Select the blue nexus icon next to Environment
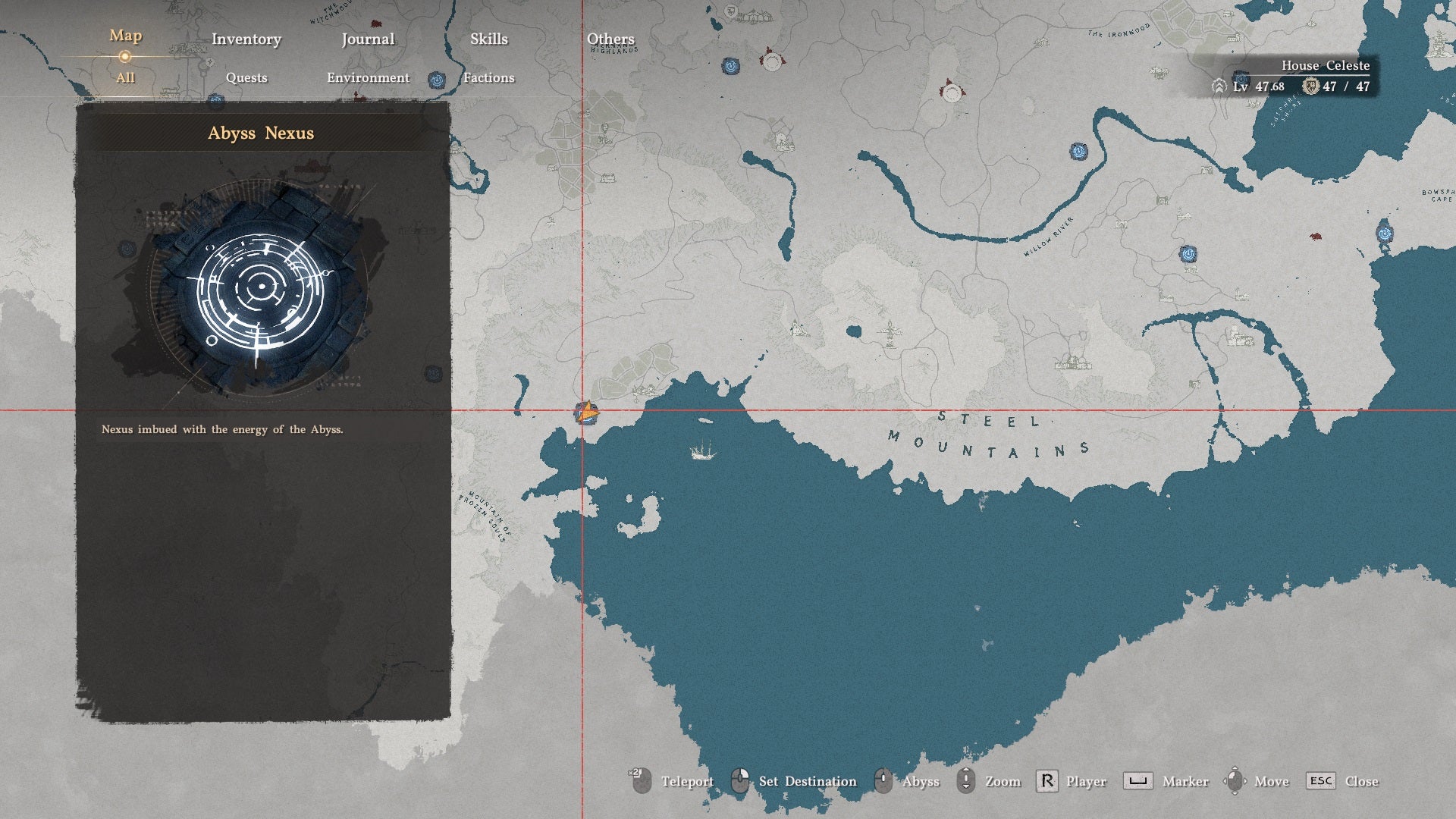The width and height of the screenshot is (1456, 819). coord(436,80)
